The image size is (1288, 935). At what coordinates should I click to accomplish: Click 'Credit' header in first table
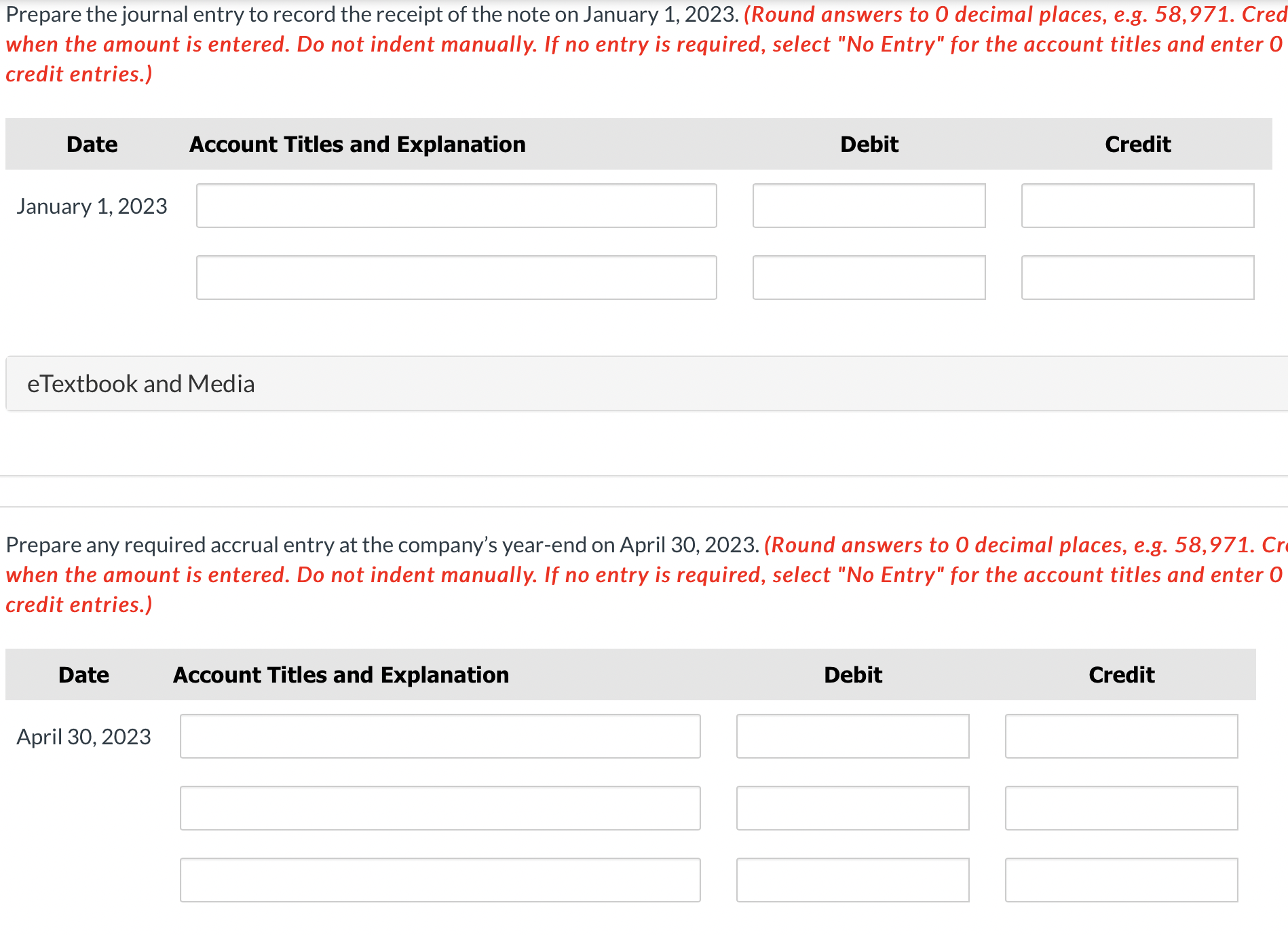(x=1138, y=145)
